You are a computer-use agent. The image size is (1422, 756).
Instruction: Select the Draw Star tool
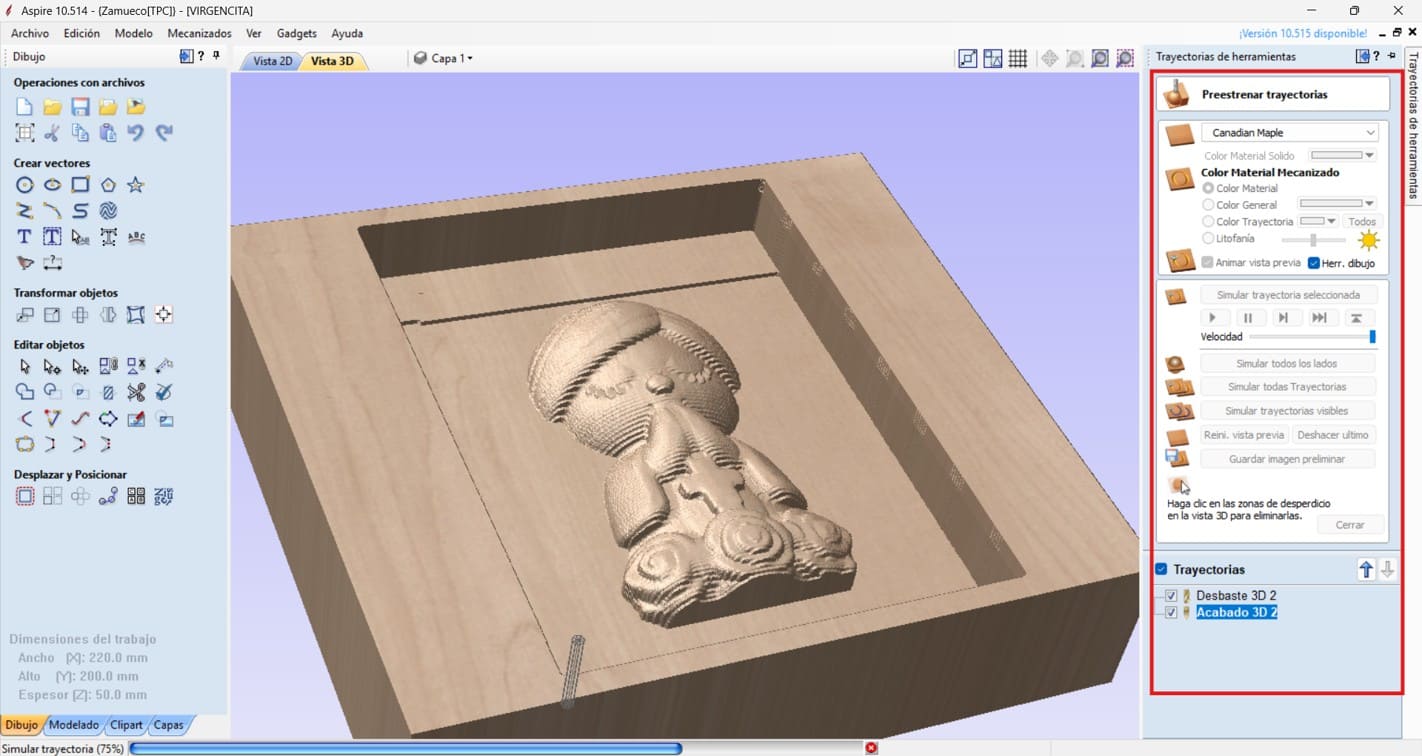pyautogui.click(x=136, y=185)
